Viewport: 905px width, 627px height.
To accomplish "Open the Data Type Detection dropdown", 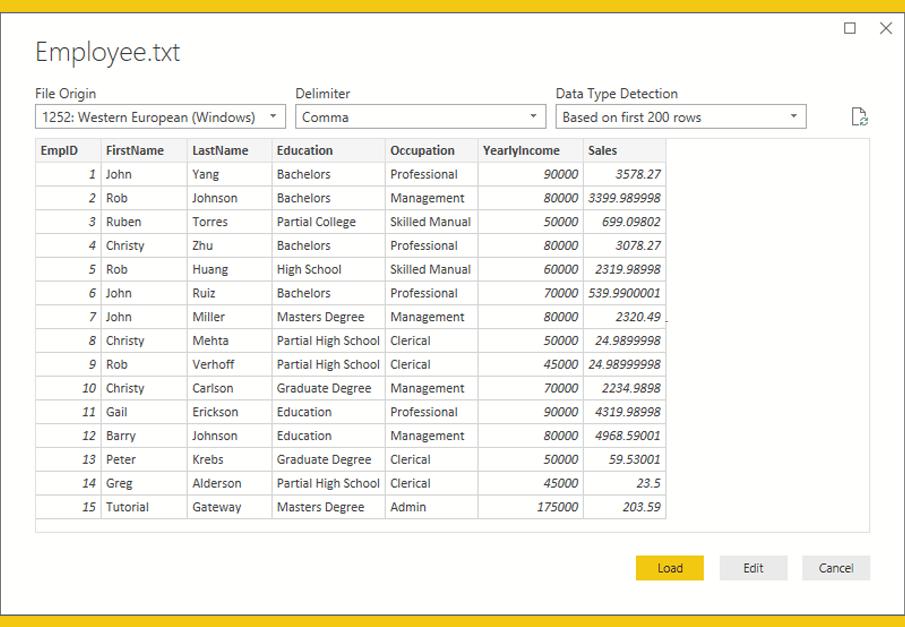I will (680, 117).
